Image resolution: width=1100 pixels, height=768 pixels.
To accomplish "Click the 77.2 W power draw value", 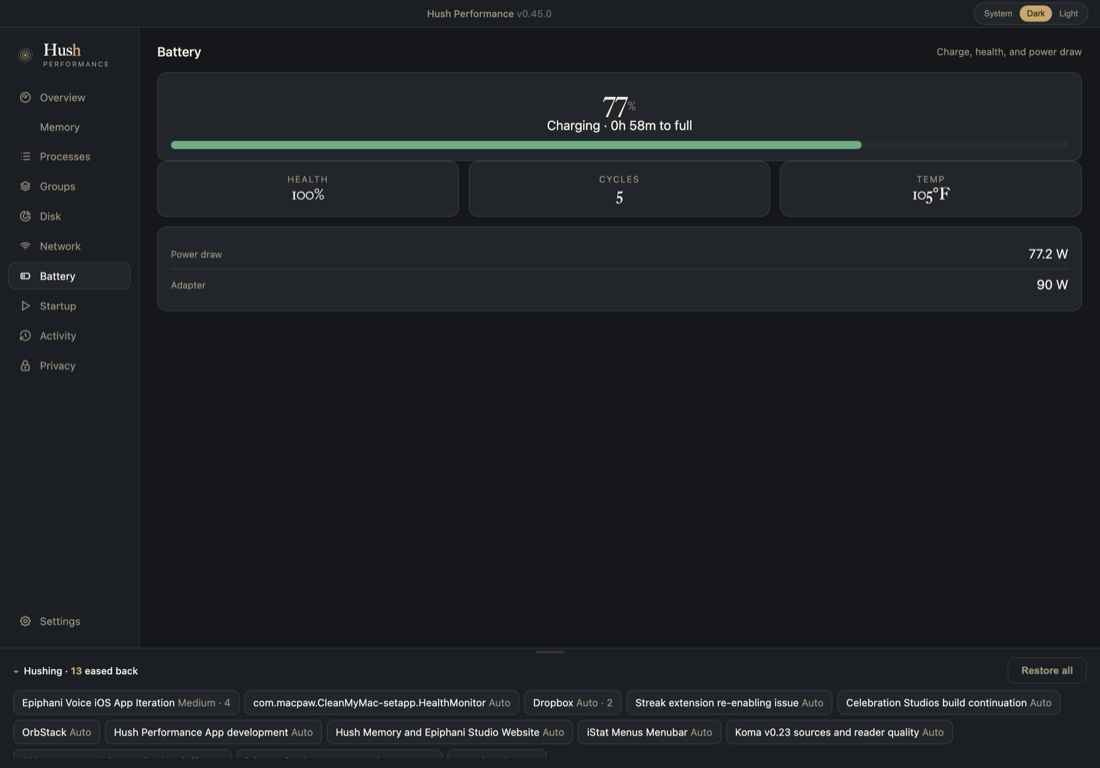I will (x=1048, y=254).
